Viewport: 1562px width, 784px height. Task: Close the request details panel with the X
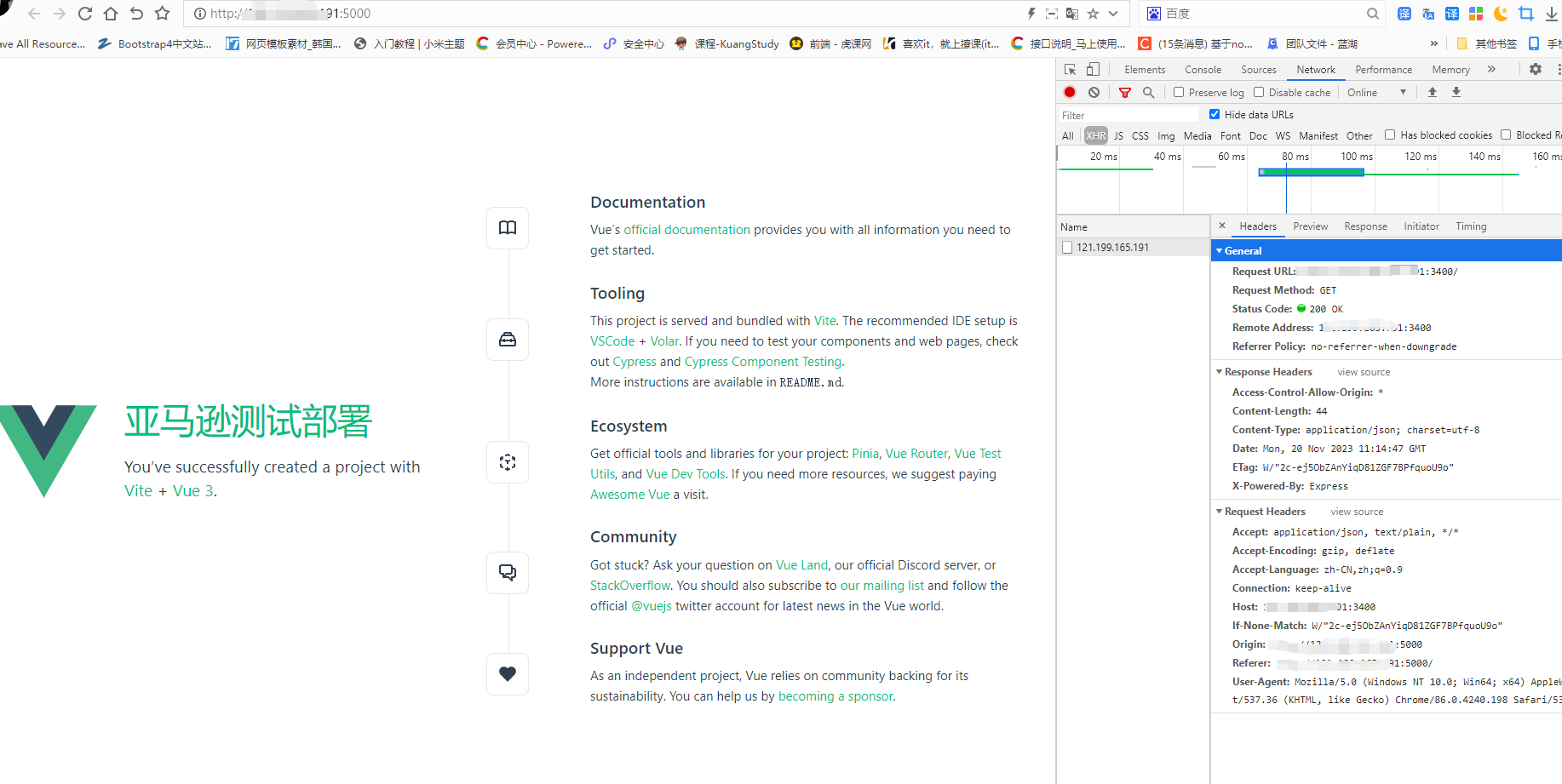tap(1222, 226)
